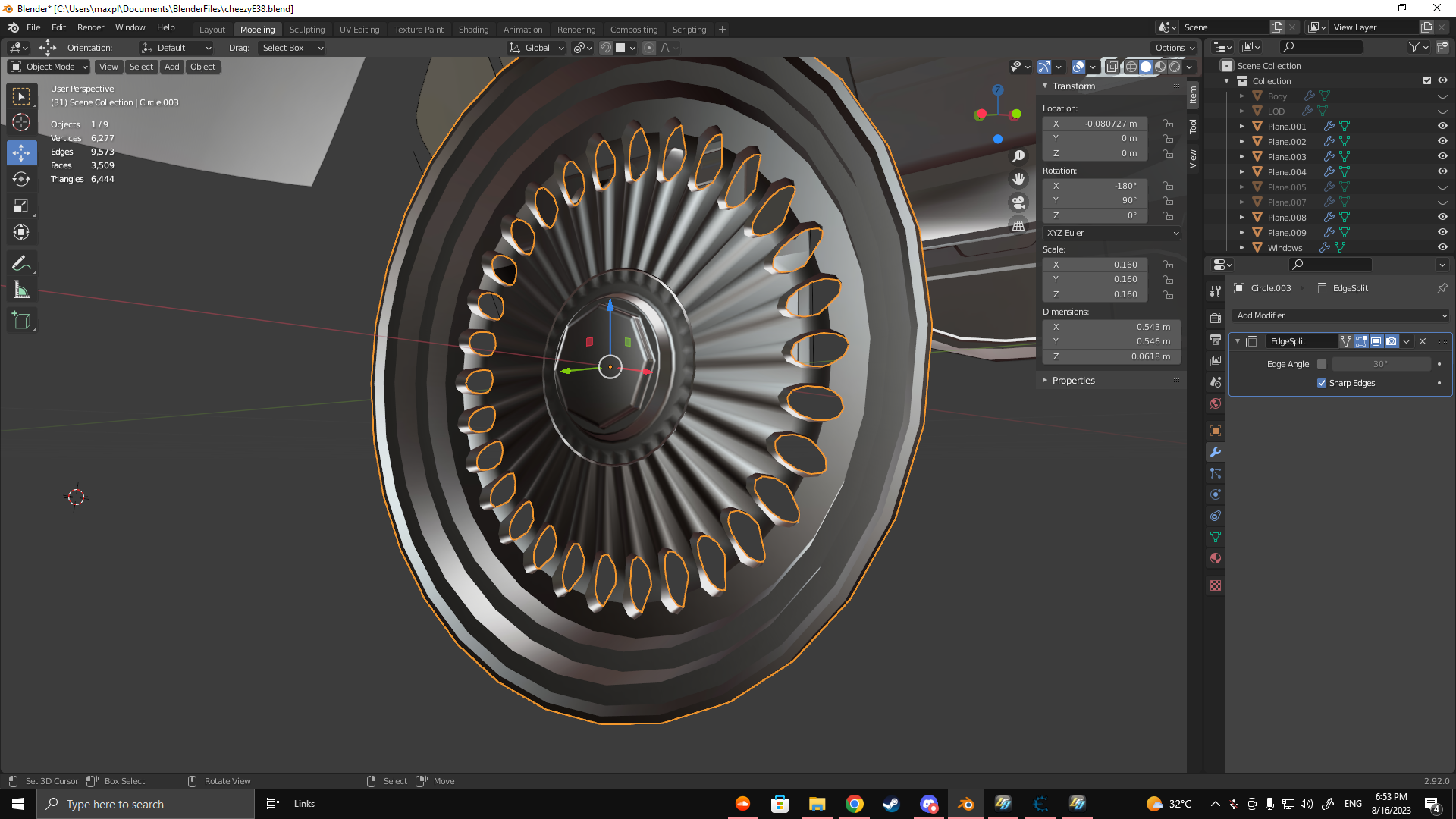1456x819 pixels.
Task: Open the Steam taskbar icon
Action: [892, 804]
